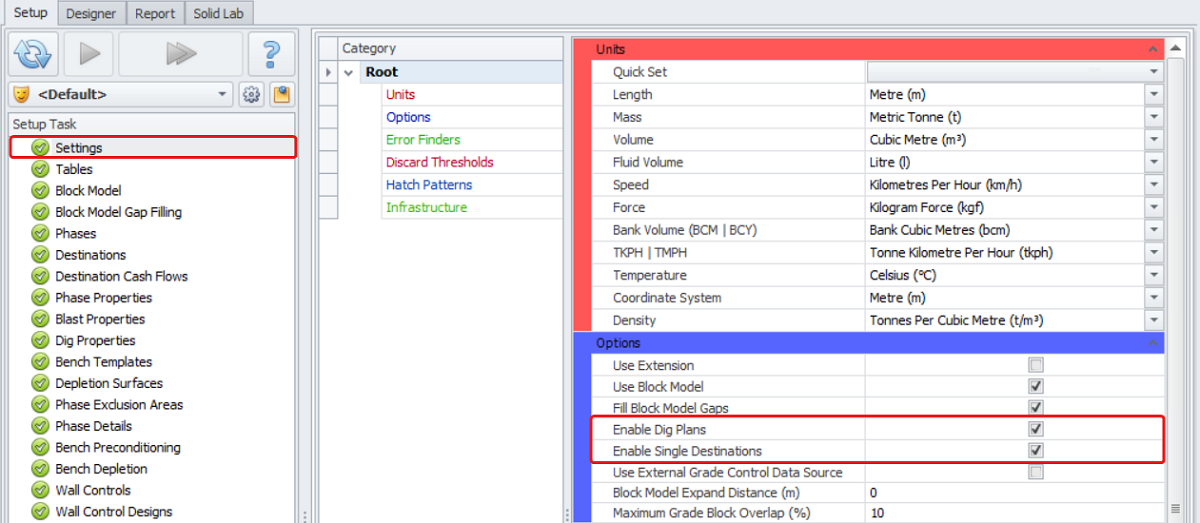Click check icon beside Phase Properties
Viewport: 1200px width, 523px height.
point(40,298)
